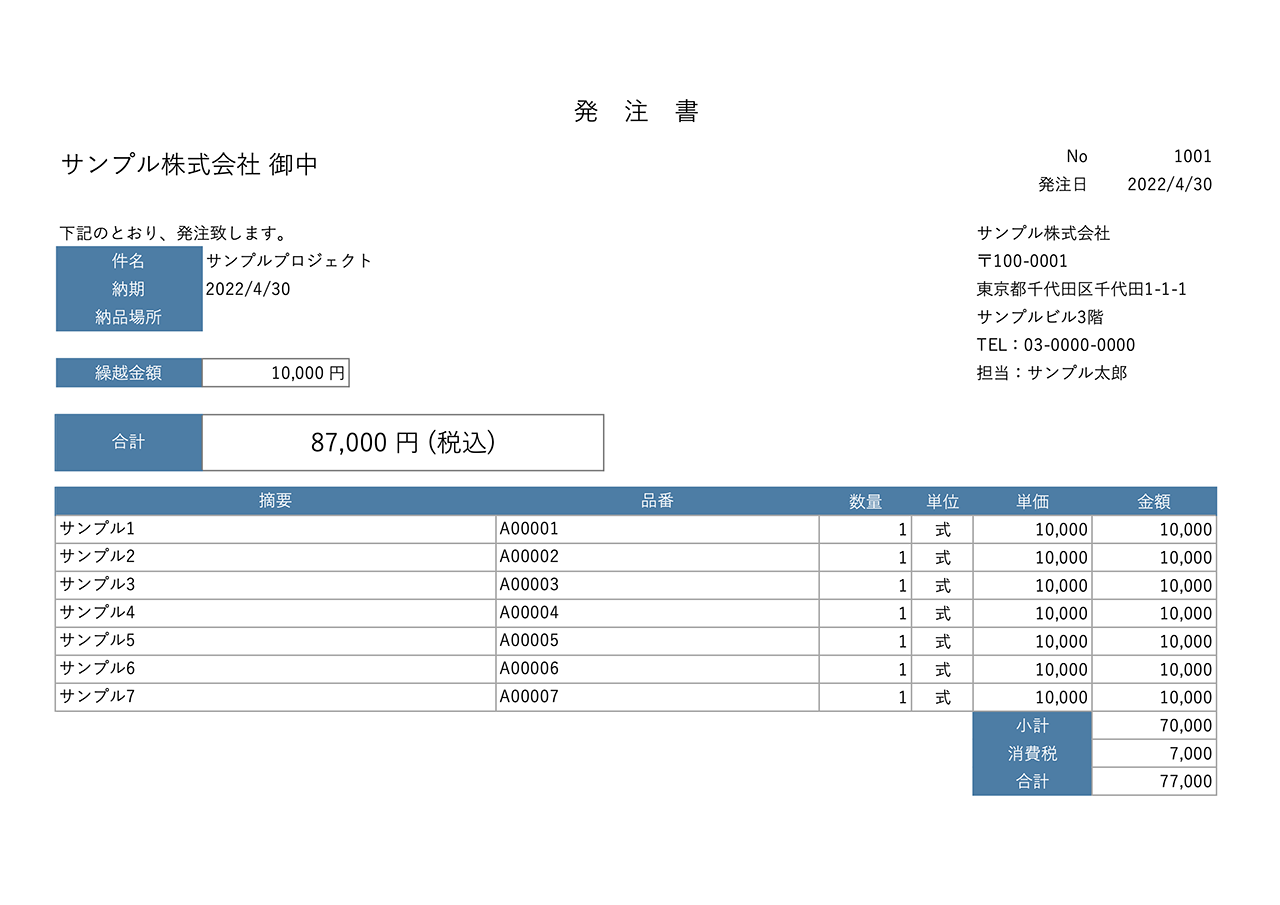Select the order number 1001
Screen dimensions: 1280x905
pyautogui.click(x=1192, y=156)
